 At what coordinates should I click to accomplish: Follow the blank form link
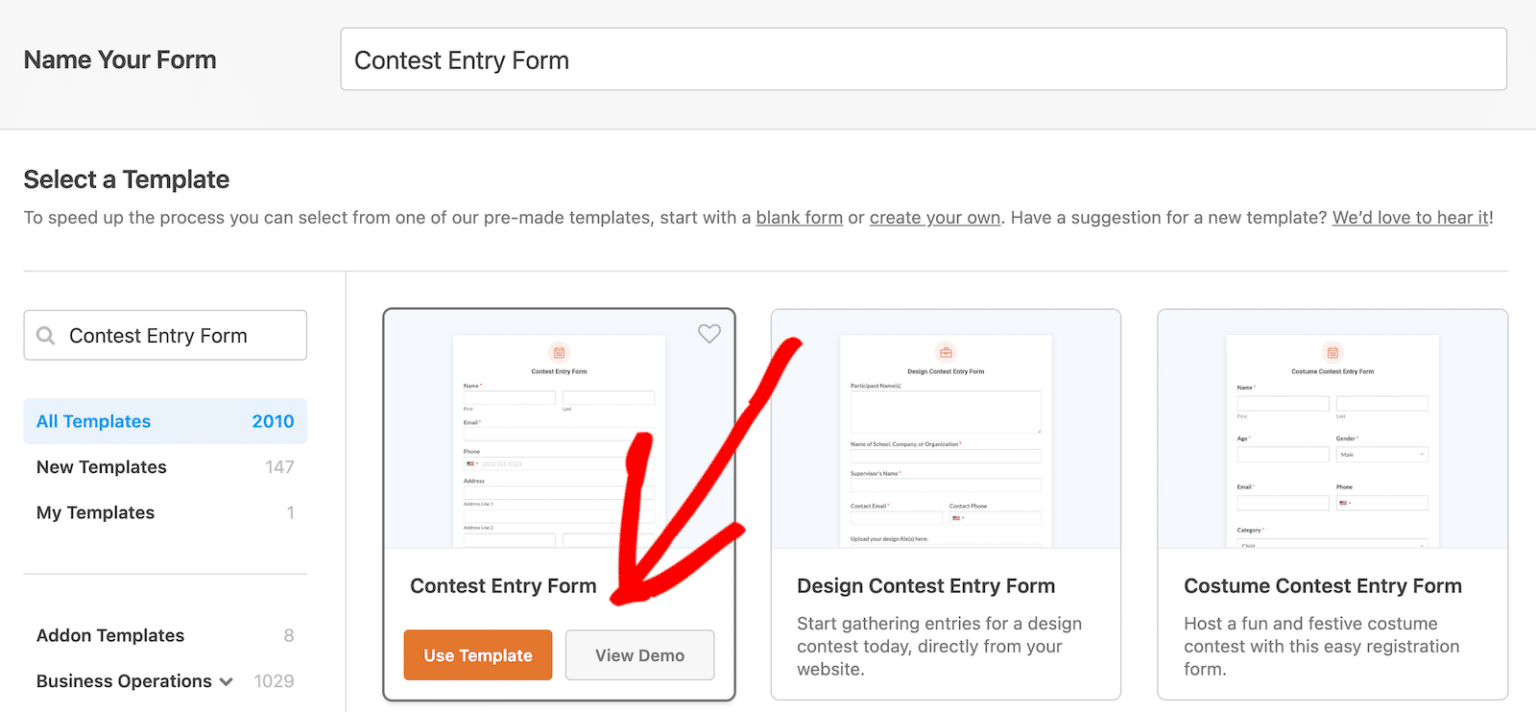[799, 217]
